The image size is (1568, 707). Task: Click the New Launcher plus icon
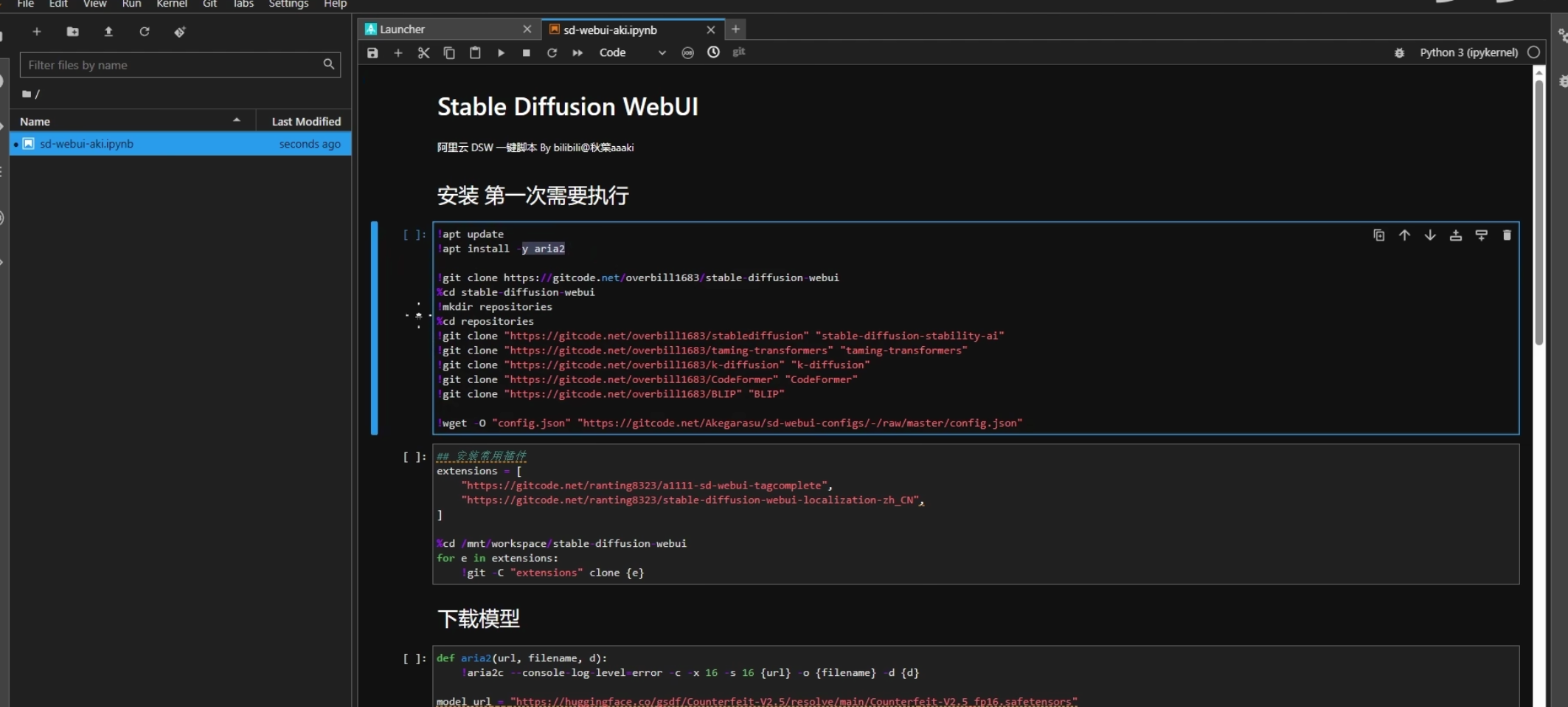(36, 32)
